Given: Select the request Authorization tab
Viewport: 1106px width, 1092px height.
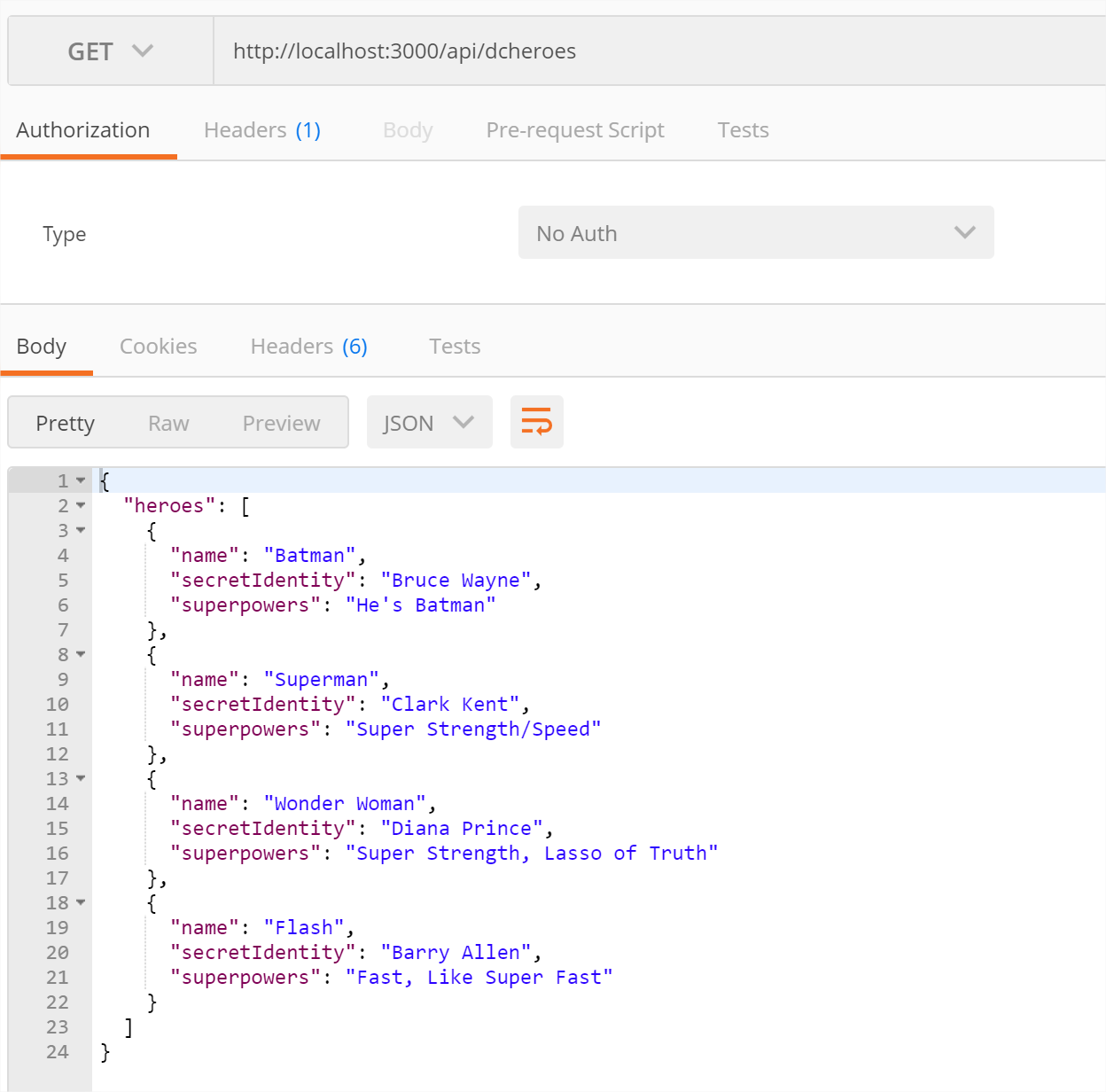Looking at the screenshot, I should click(83, 130).
